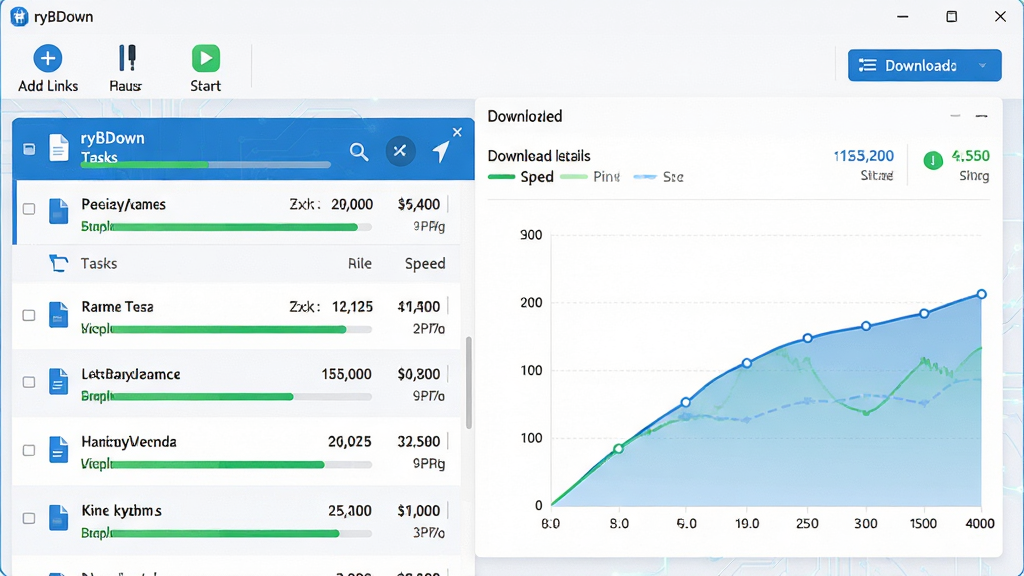Click the 155,000 value in LetBaryJaamce row
1024x576 pixels.
[x=347, y=374]
